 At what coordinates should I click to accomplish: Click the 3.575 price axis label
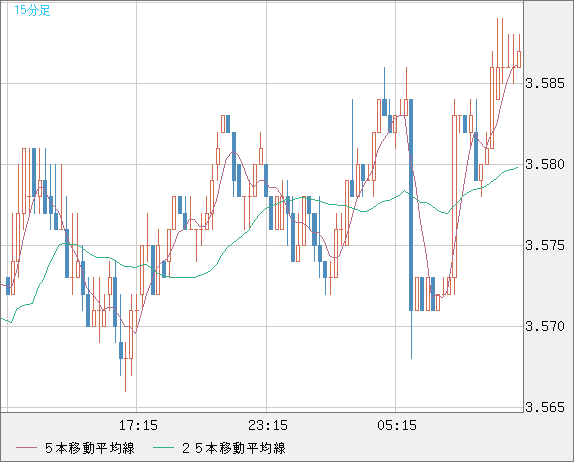[x=545, y=245]
